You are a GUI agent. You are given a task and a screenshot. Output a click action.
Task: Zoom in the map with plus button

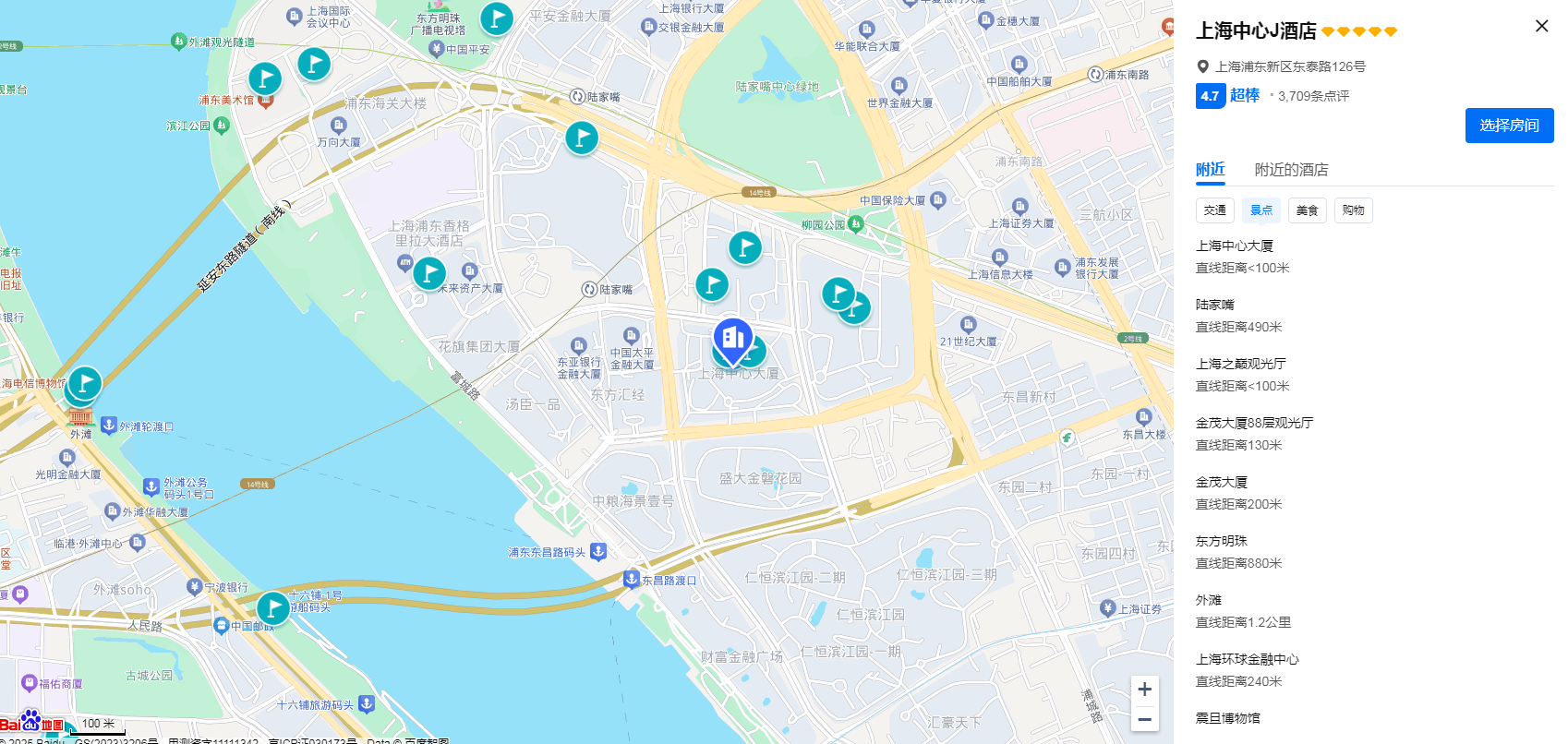(x=1144, y=689)
